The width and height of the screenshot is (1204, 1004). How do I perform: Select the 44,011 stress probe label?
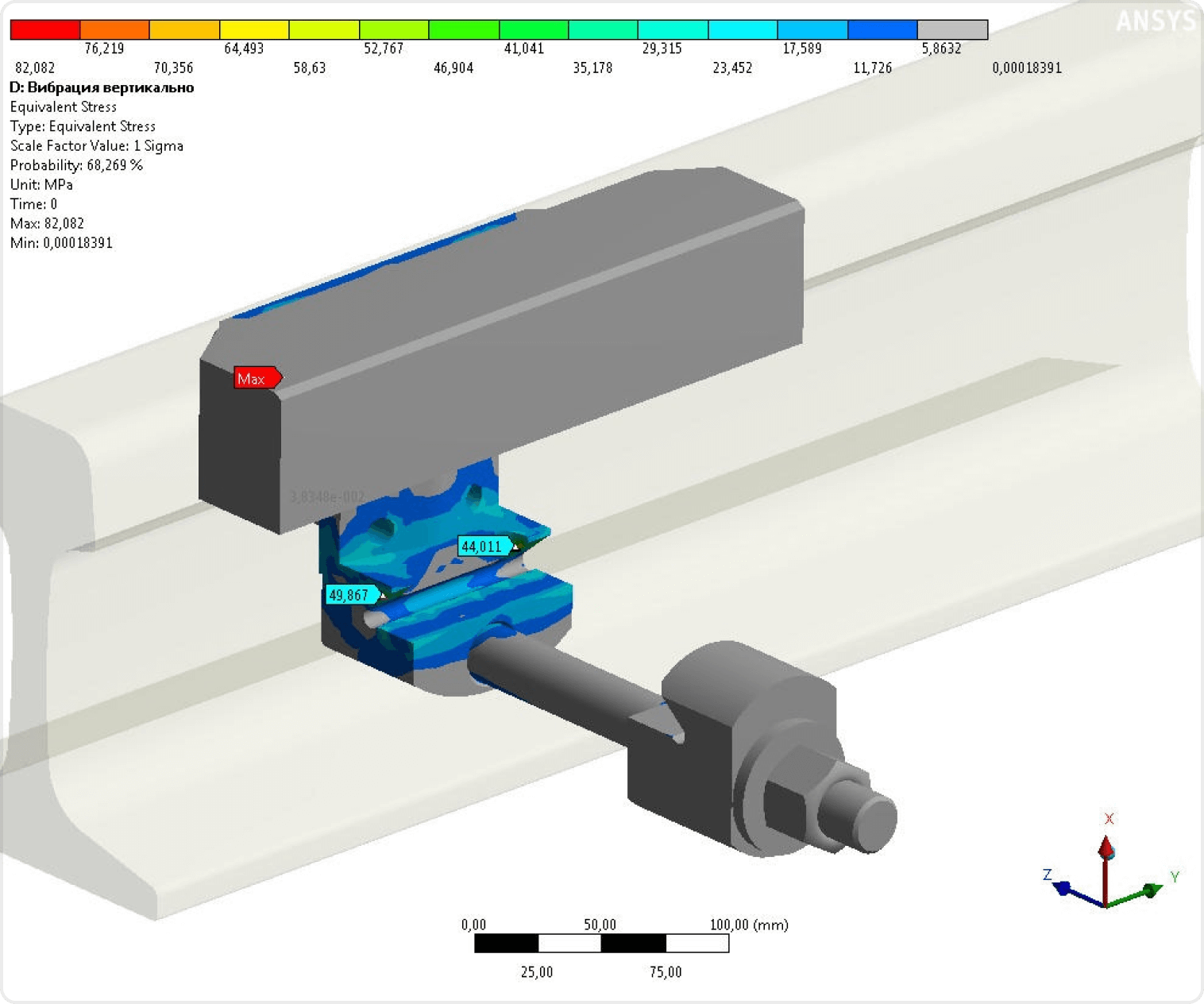click(x=486, y=546)
